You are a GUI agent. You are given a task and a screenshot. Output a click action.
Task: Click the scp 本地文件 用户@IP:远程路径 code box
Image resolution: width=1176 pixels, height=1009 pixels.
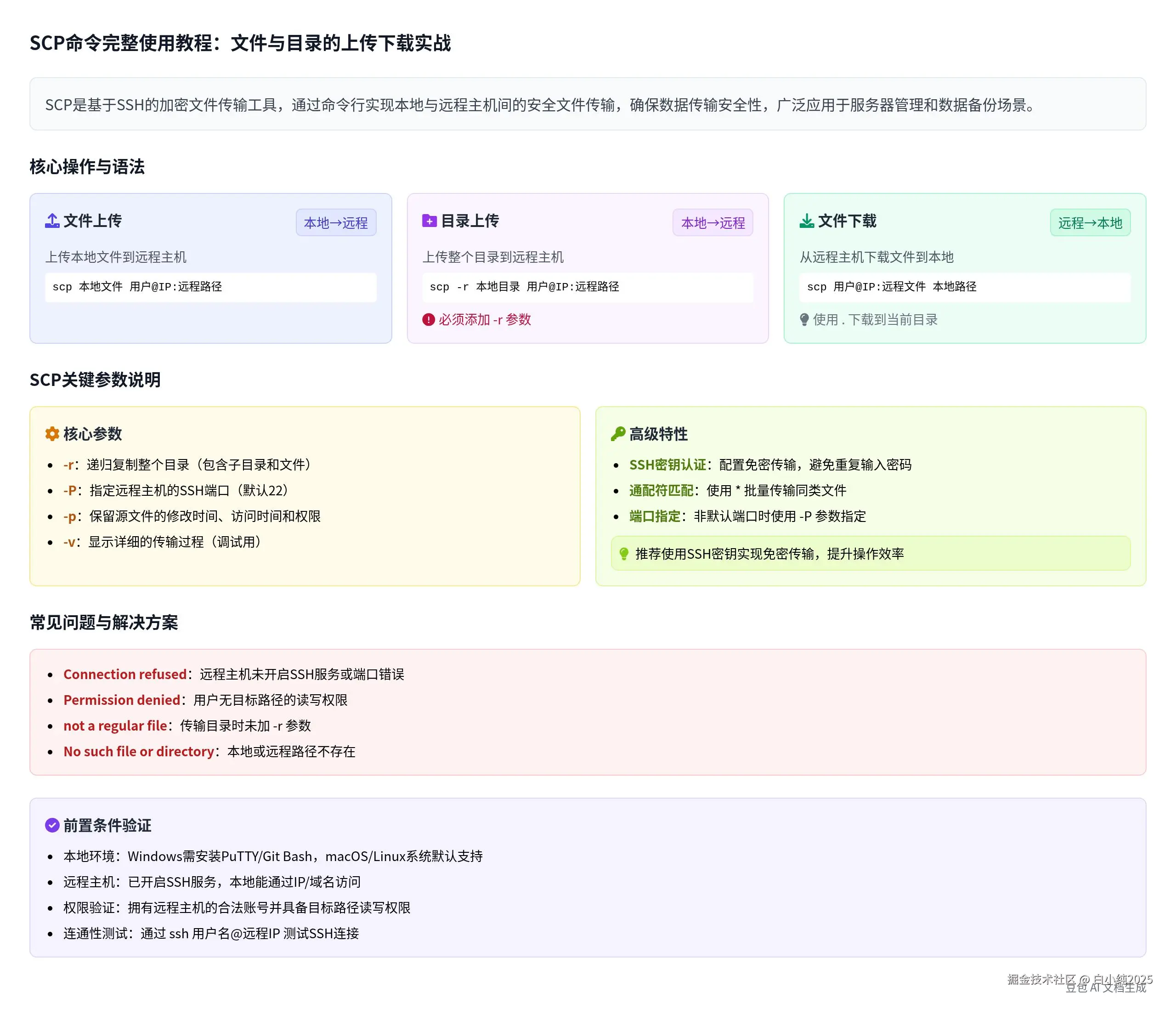(x=210, y=287)
